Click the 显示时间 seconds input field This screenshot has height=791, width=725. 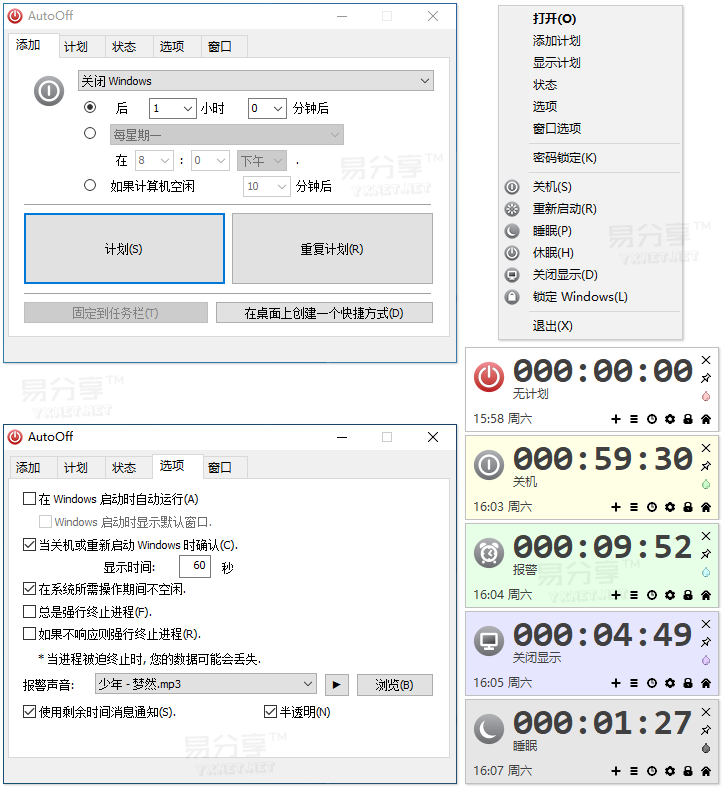coord(195,566)
